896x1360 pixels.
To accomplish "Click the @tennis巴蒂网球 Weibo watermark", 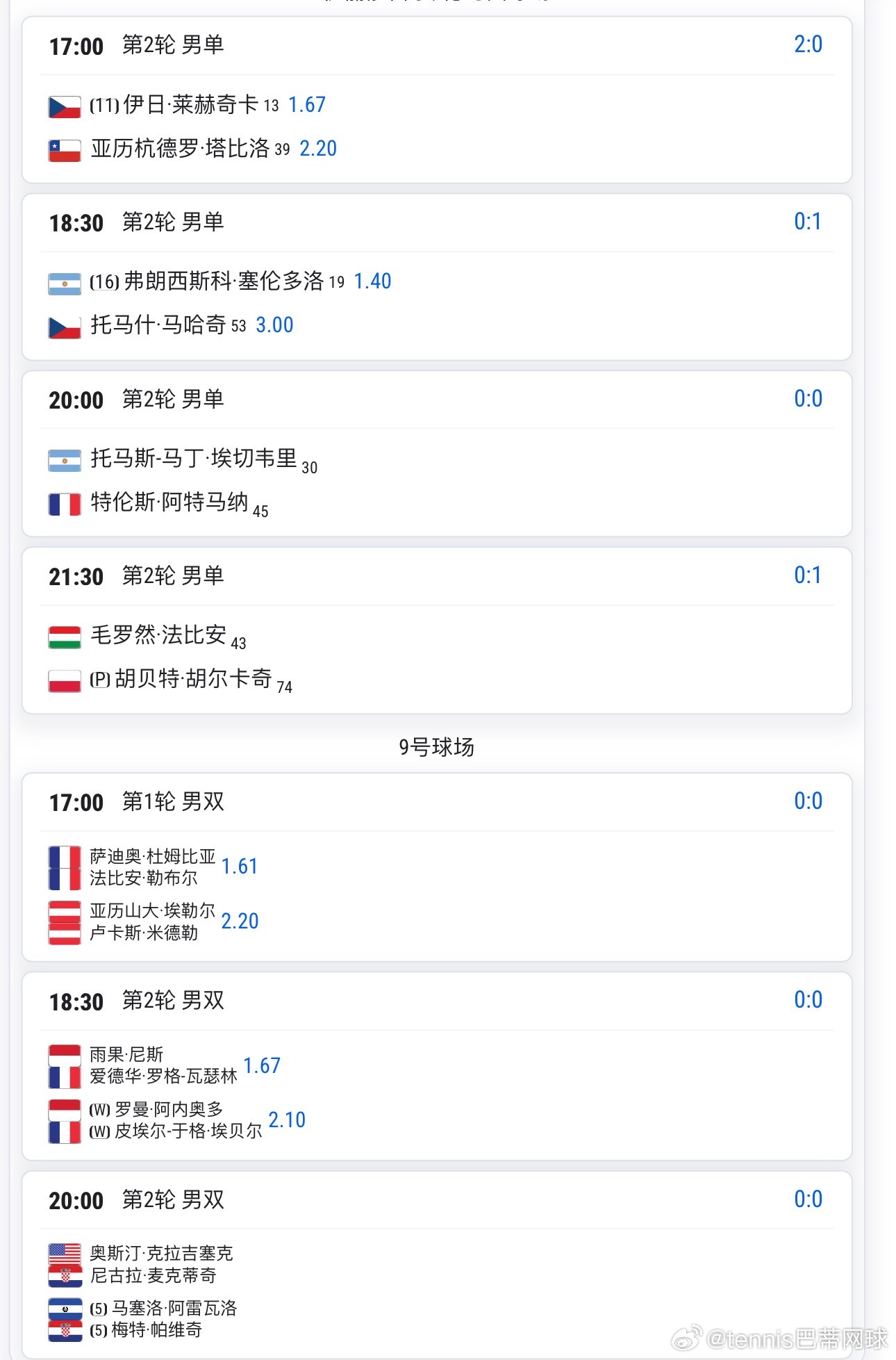I will click(x=781, y=1338).
